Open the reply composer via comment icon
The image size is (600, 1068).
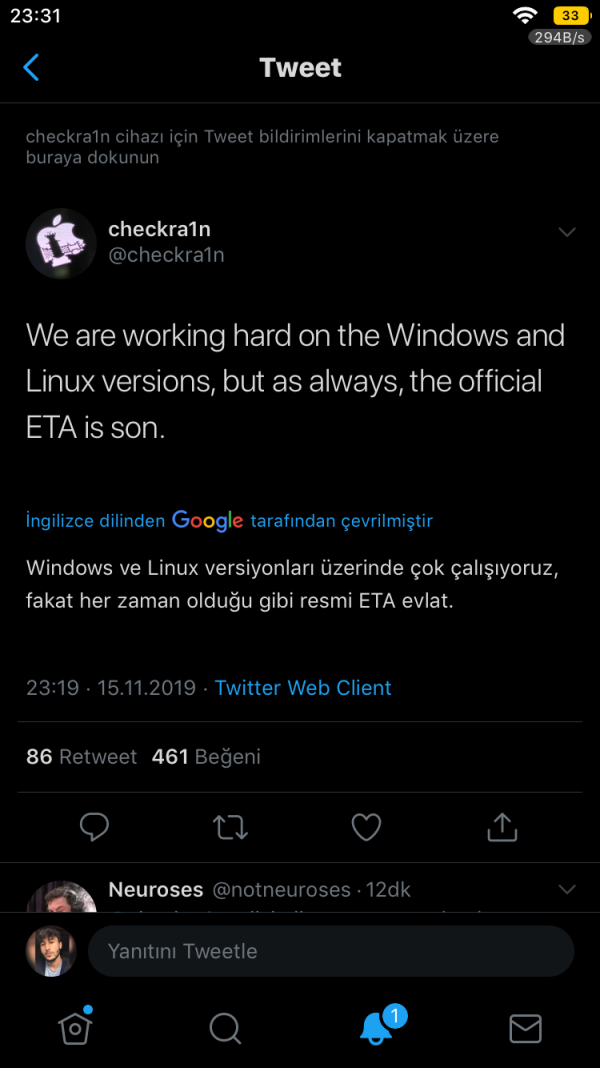tap(94, 827)
